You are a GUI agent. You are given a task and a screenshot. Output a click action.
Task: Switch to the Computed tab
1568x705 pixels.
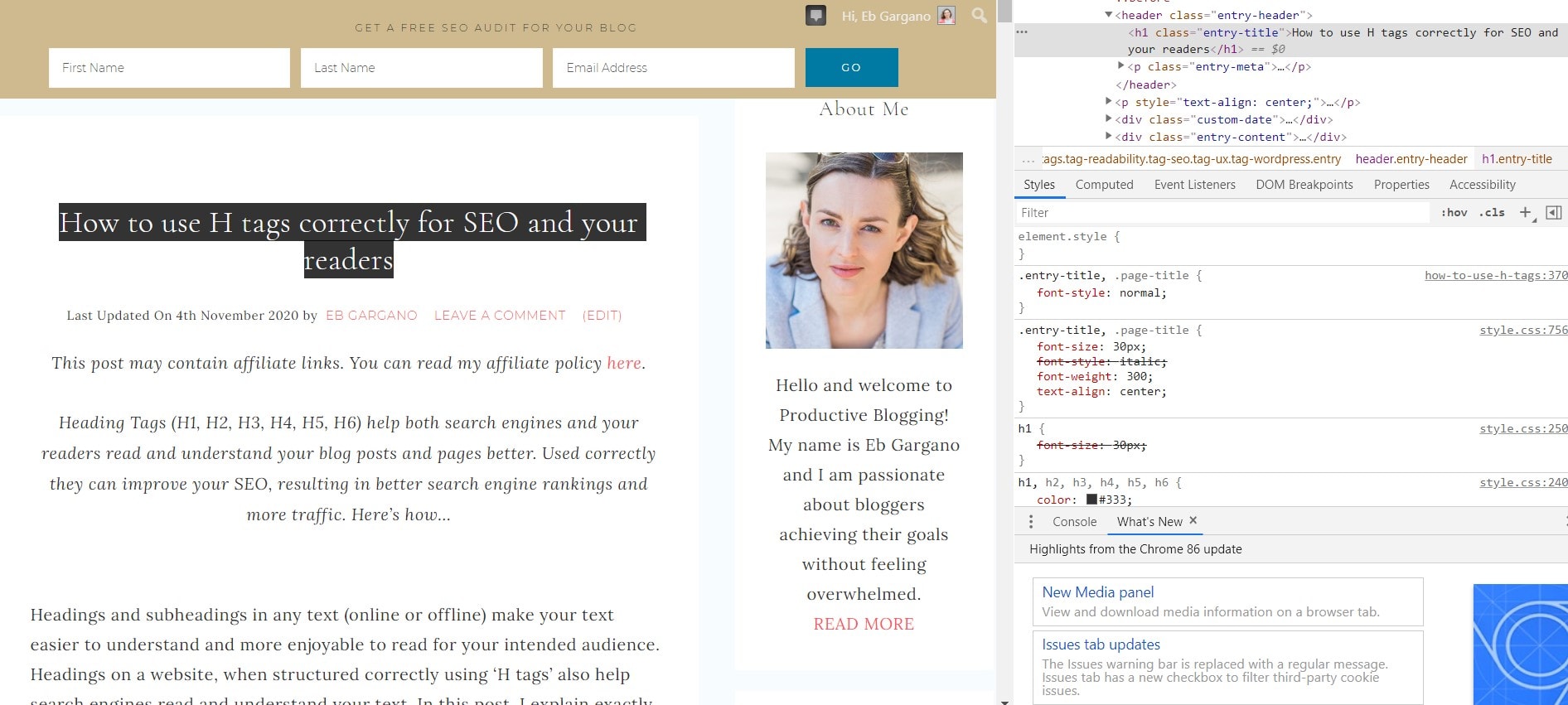(x=1104, y=185)
